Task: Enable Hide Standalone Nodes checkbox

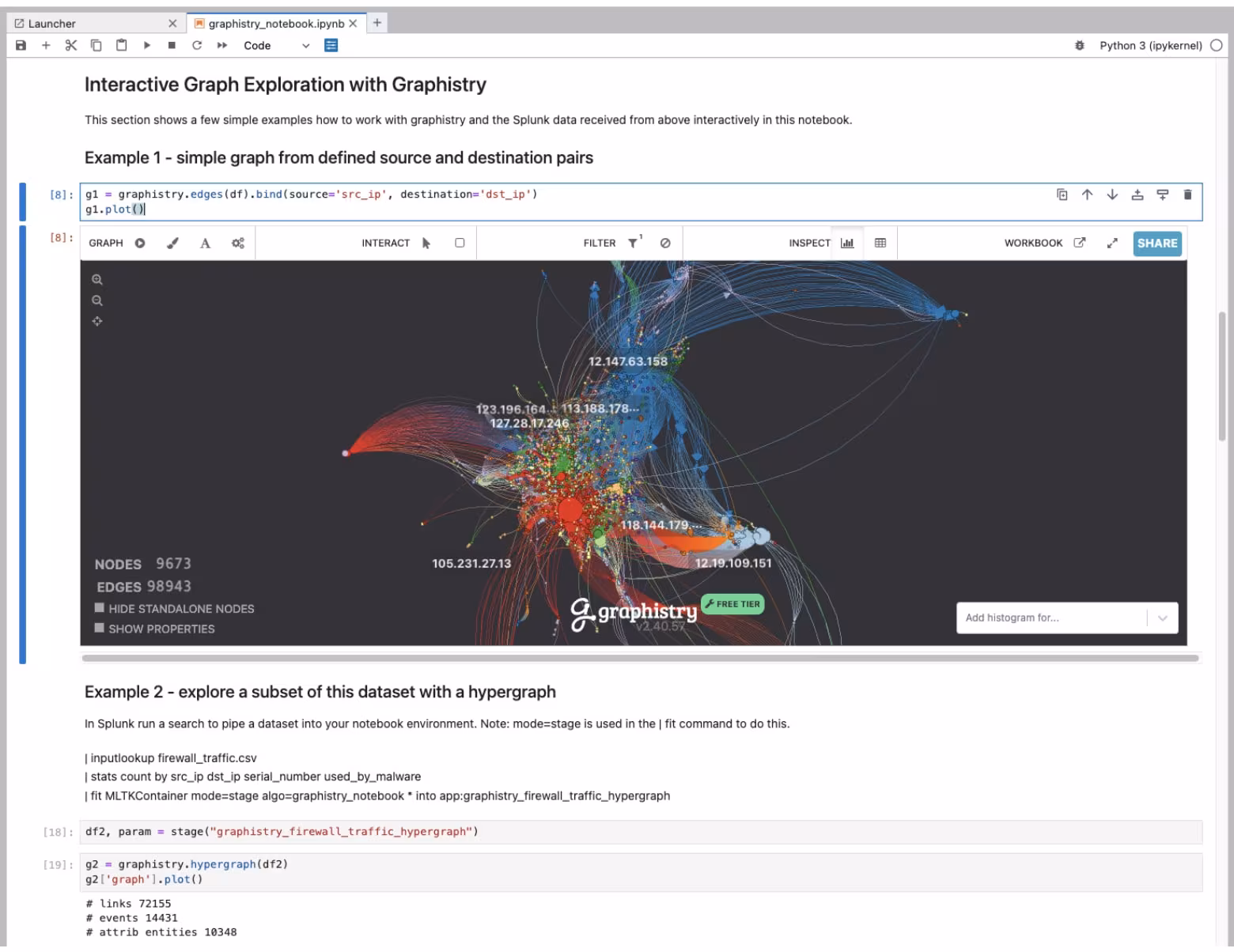Action: click(100, 608)
